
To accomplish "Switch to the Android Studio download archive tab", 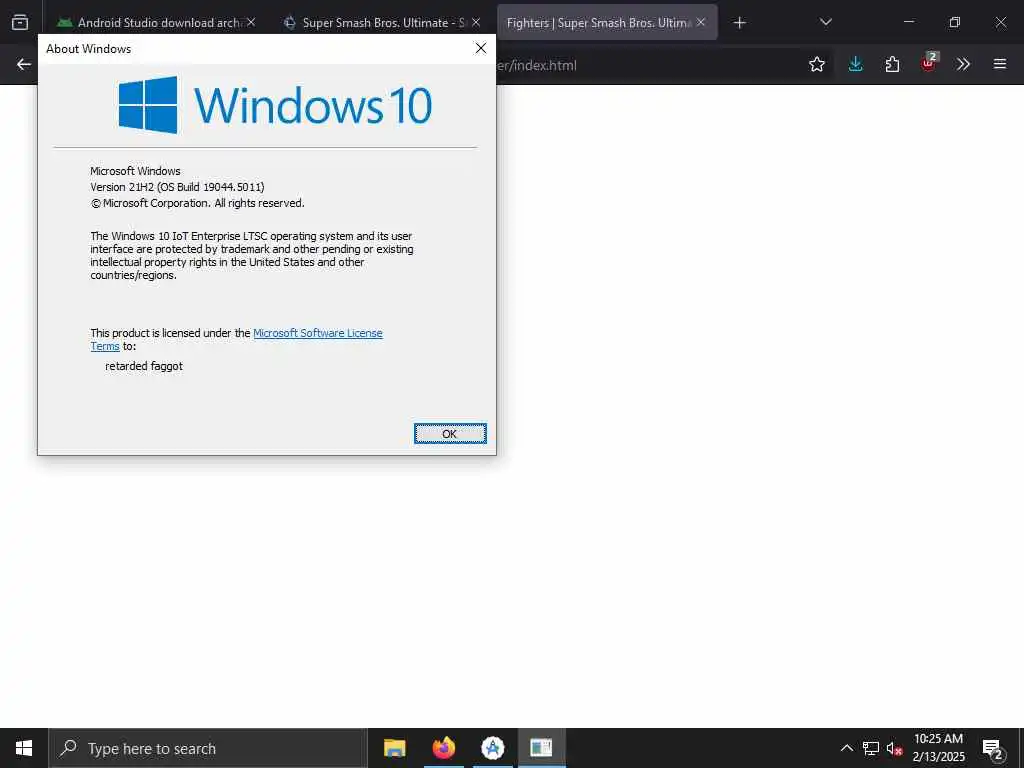I will [x=150, y=22].
